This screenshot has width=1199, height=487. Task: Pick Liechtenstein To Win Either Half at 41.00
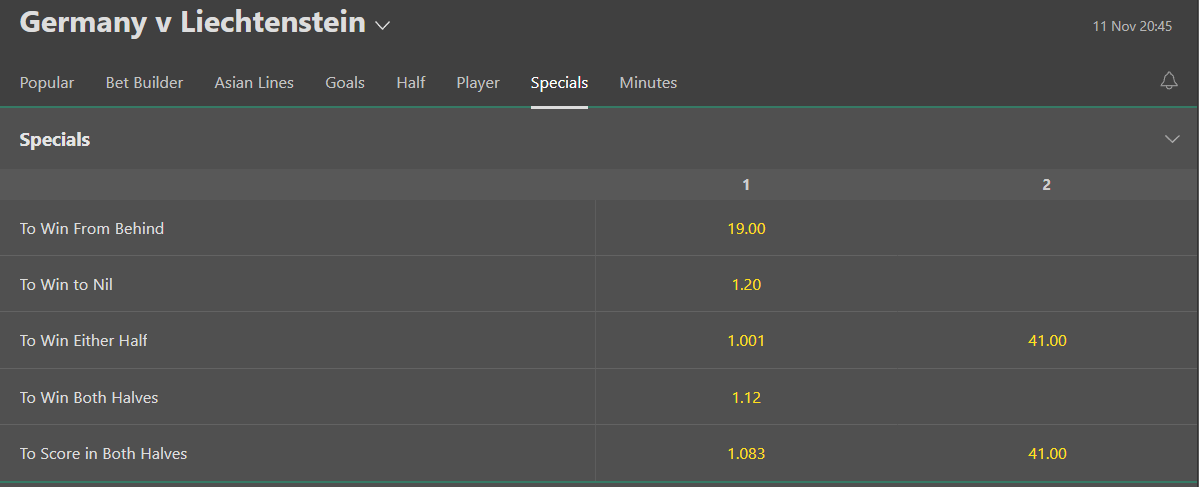click(1047, 341)
